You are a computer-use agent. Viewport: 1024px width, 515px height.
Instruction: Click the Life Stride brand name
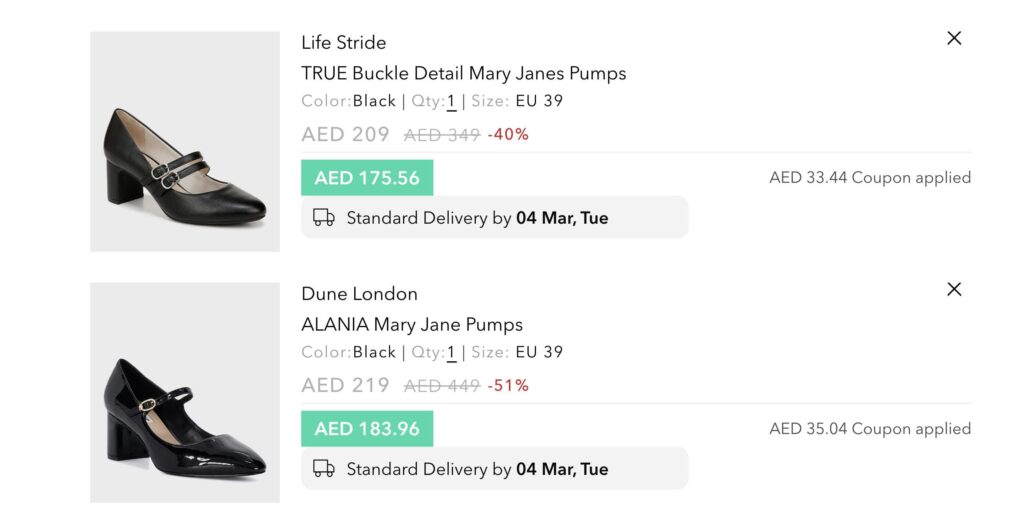[344, 42]
